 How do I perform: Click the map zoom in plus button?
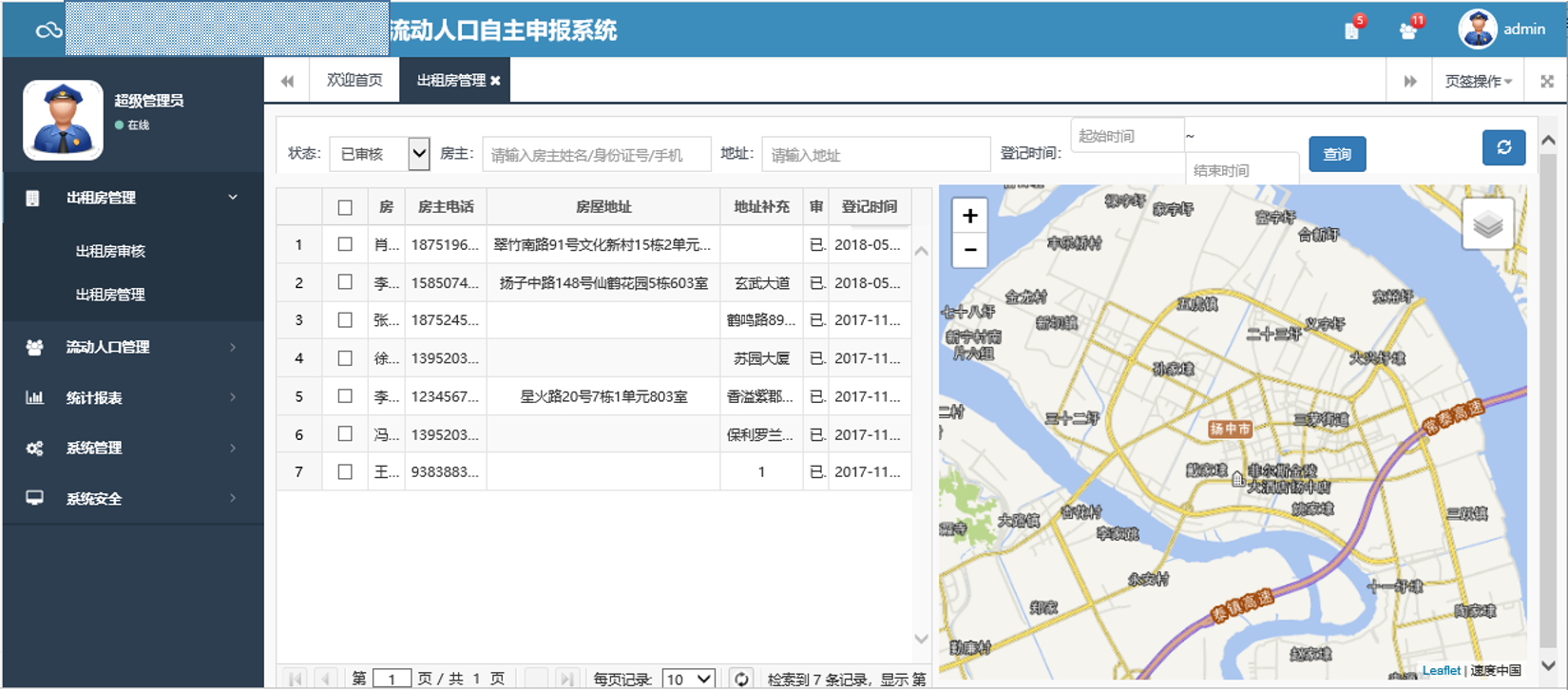(969, 216)
